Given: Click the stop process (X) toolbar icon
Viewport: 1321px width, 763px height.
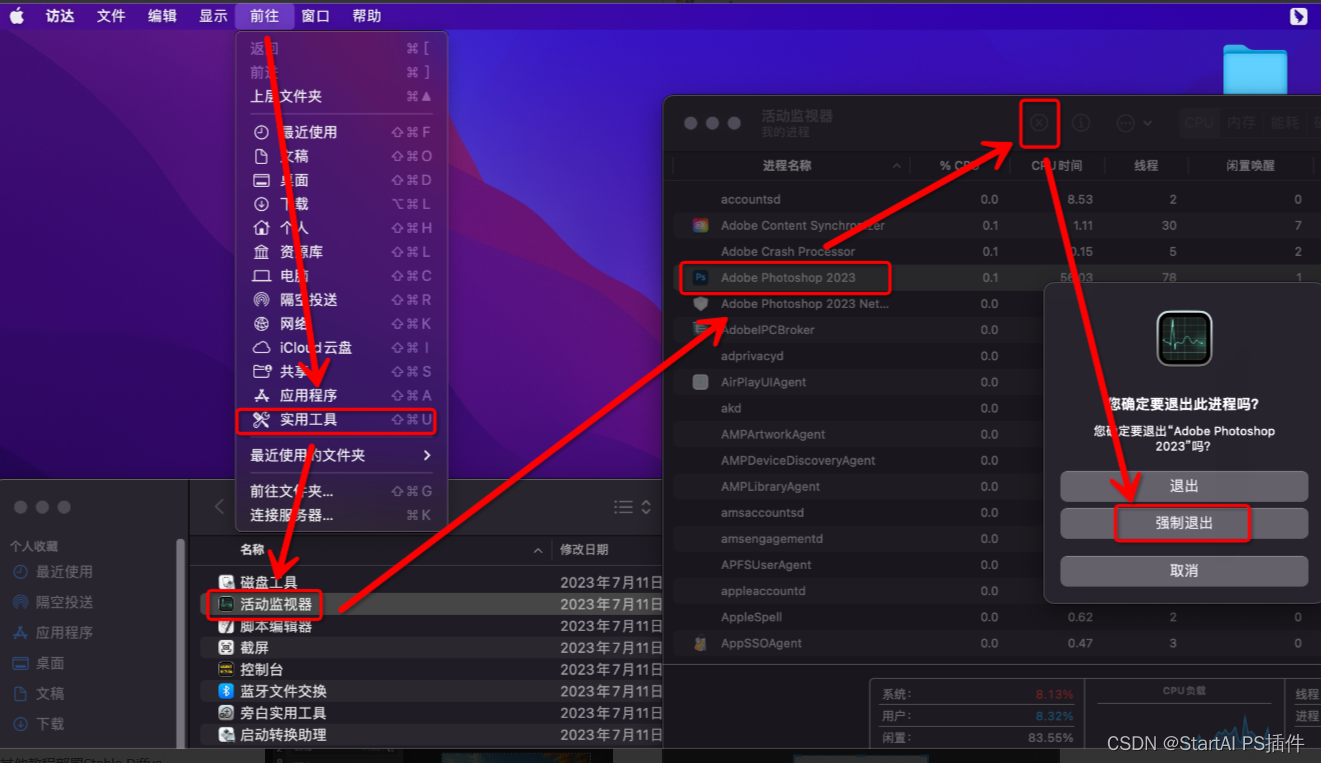Looking at the screenshot, I should click(x=1039, y=123).
